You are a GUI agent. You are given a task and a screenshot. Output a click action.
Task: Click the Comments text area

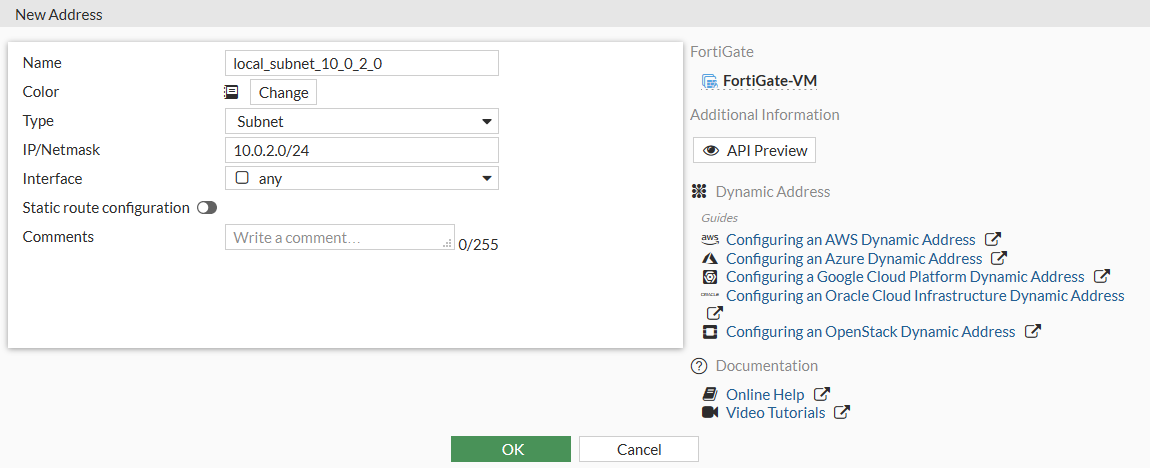[x=339, y=237]
